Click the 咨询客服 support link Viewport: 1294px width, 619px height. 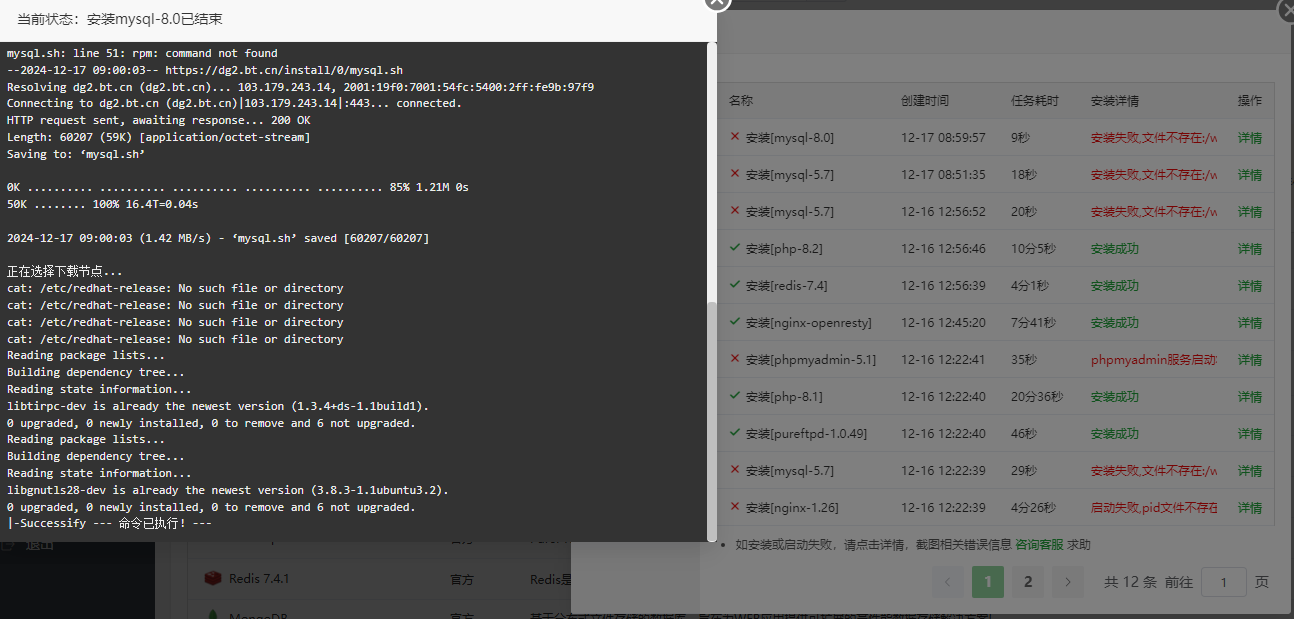[x=1040, y=545]
